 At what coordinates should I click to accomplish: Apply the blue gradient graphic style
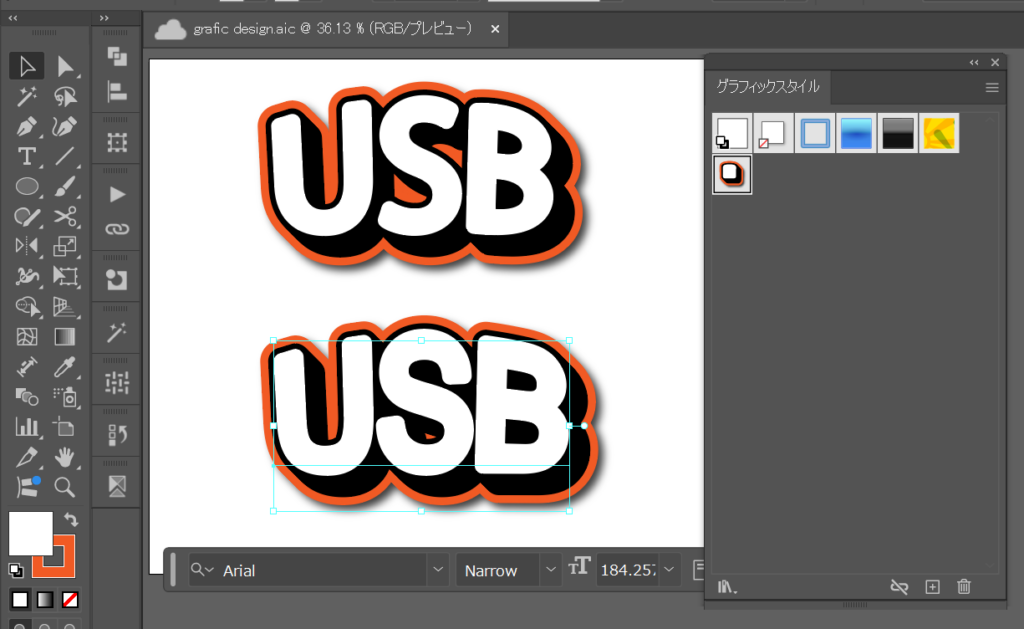tap(856, 133)
